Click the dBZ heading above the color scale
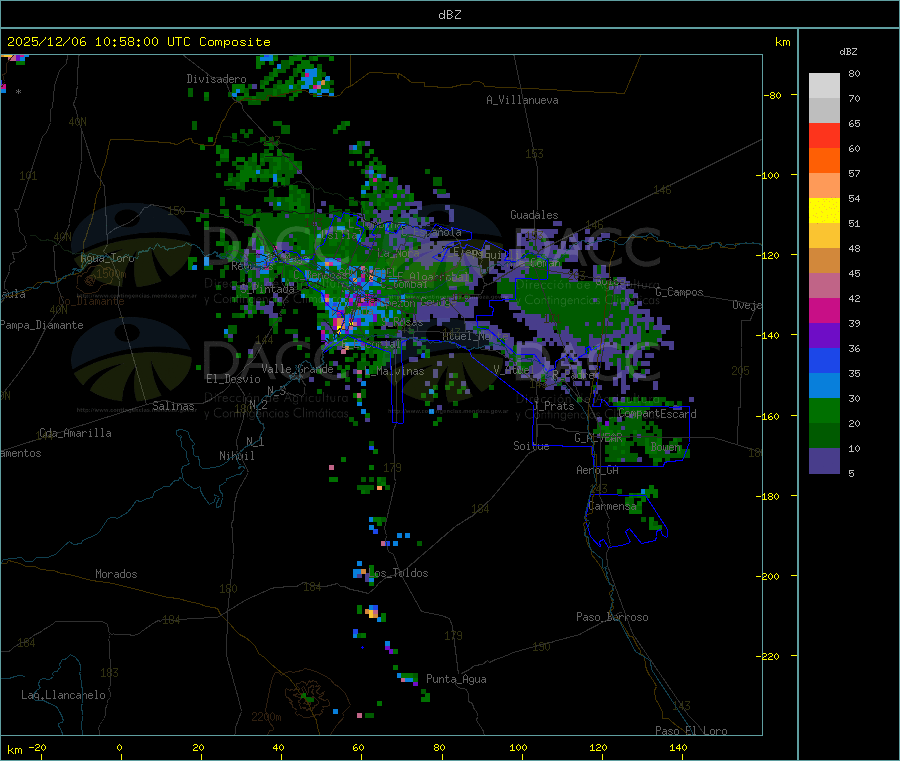Viewport: 900px width, 761px height. coord(848,52)
